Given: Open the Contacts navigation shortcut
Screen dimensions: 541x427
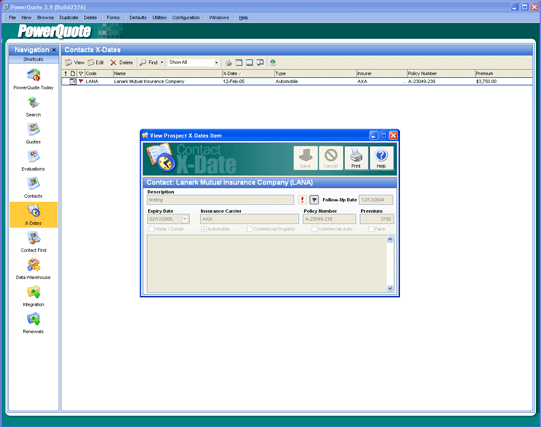Looking at the screenshot, I should (x=33, y=188).
